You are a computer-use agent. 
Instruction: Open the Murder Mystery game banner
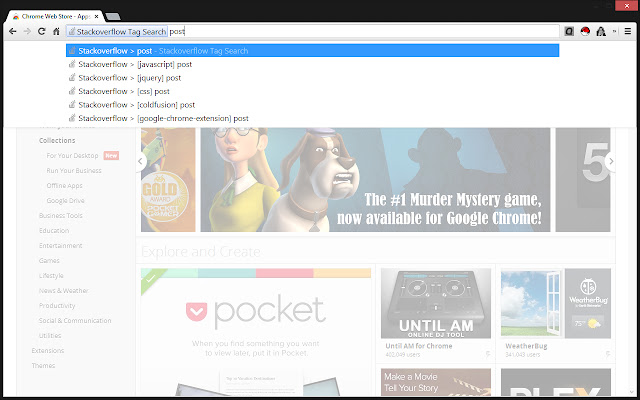pos(375,180)
